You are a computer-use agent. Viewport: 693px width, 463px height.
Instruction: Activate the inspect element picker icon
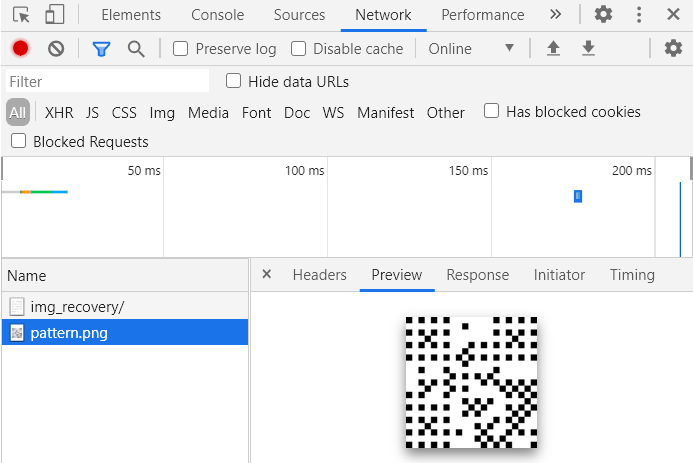click(x=21, y=15)
